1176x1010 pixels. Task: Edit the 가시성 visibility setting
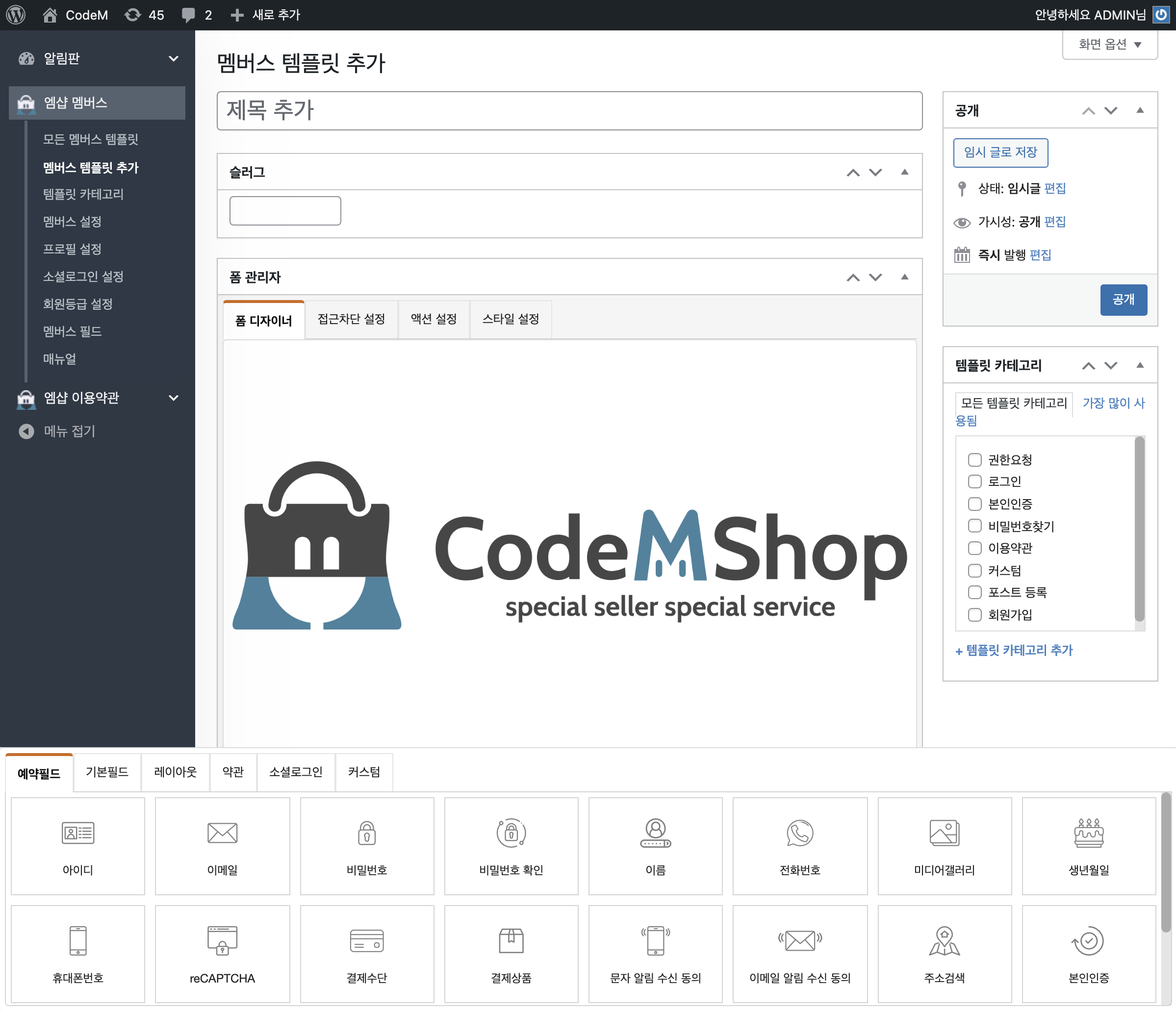(1054, 222)
